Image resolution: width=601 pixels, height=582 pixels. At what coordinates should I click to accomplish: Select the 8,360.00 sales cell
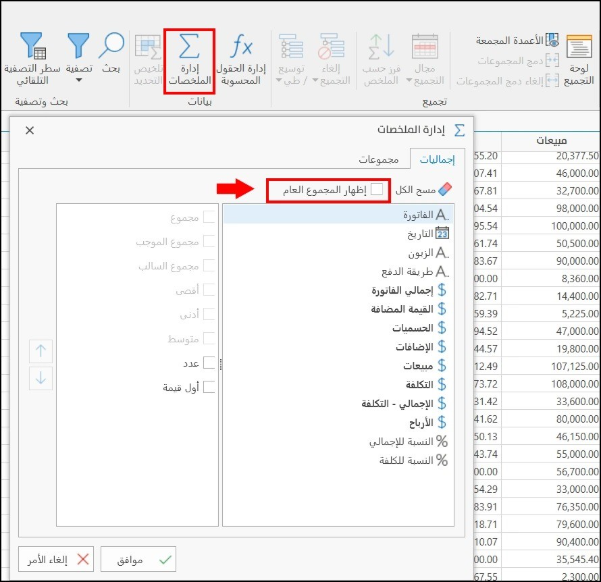click(551, 278)
